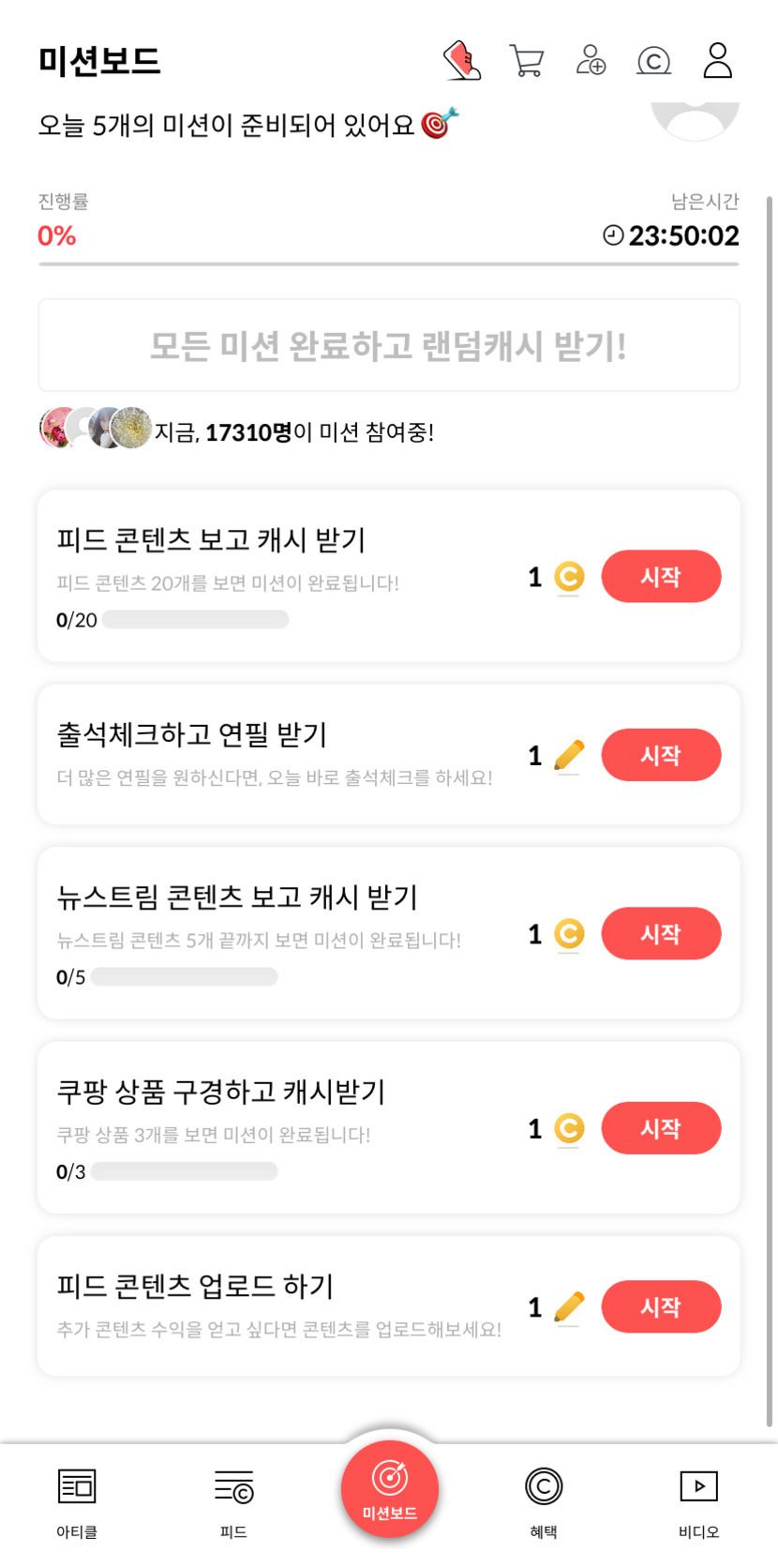Click the cash coin icon on 쿠팡 mission

click(569, 1128)
